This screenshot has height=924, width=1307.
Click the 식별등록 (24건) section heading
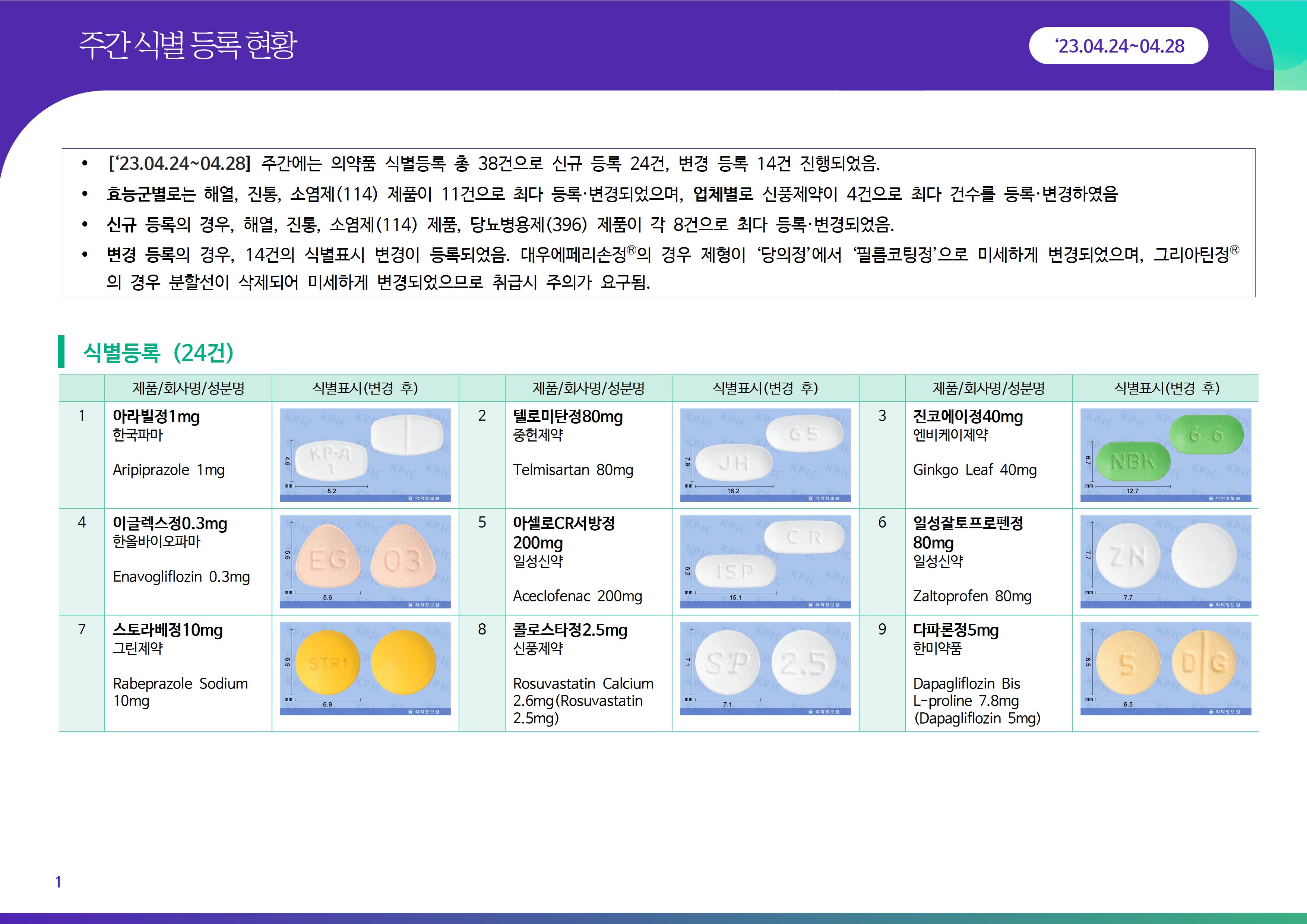158,352
